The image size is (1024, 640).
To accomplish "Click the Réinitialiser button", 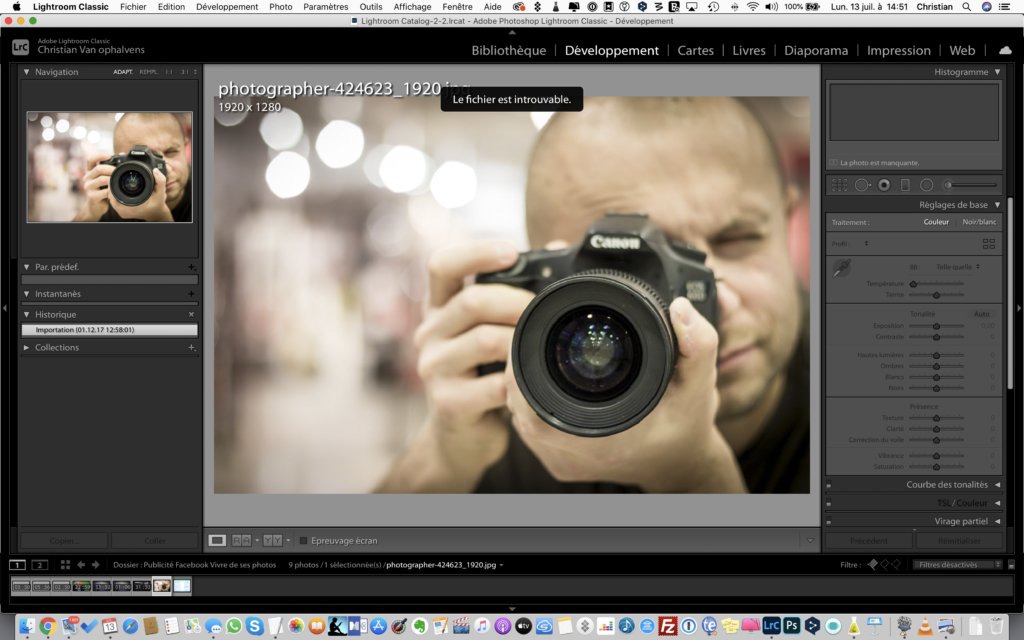I will click(x=959, y=541).
